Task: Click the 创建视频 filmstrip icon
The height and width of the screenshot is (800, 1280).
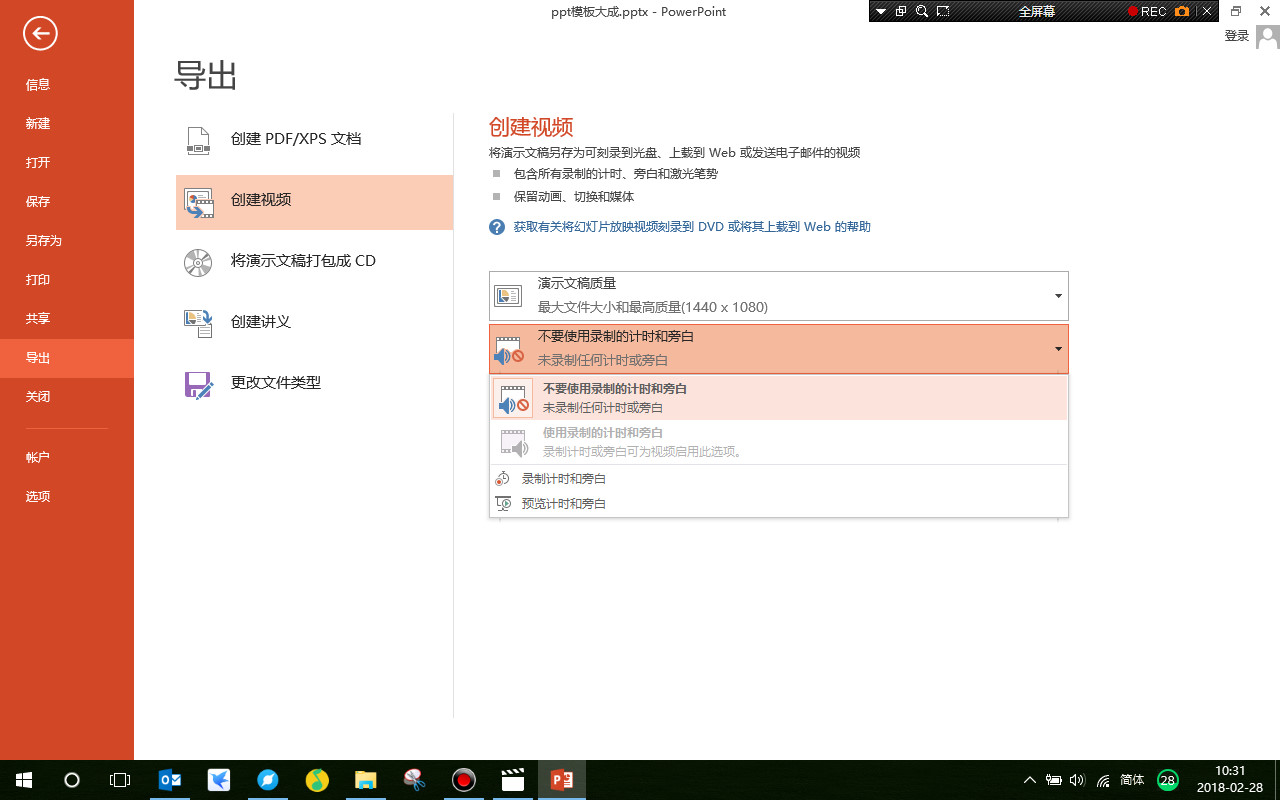Action: click(198, 202)
